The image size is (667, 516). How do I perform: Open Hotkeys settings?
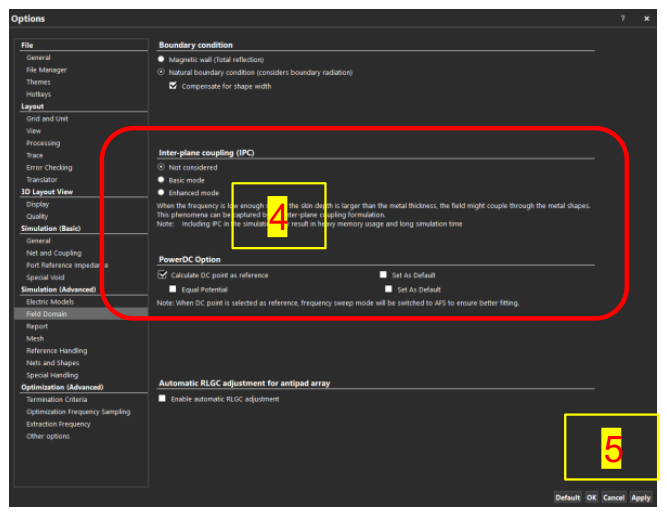(38, 94)
